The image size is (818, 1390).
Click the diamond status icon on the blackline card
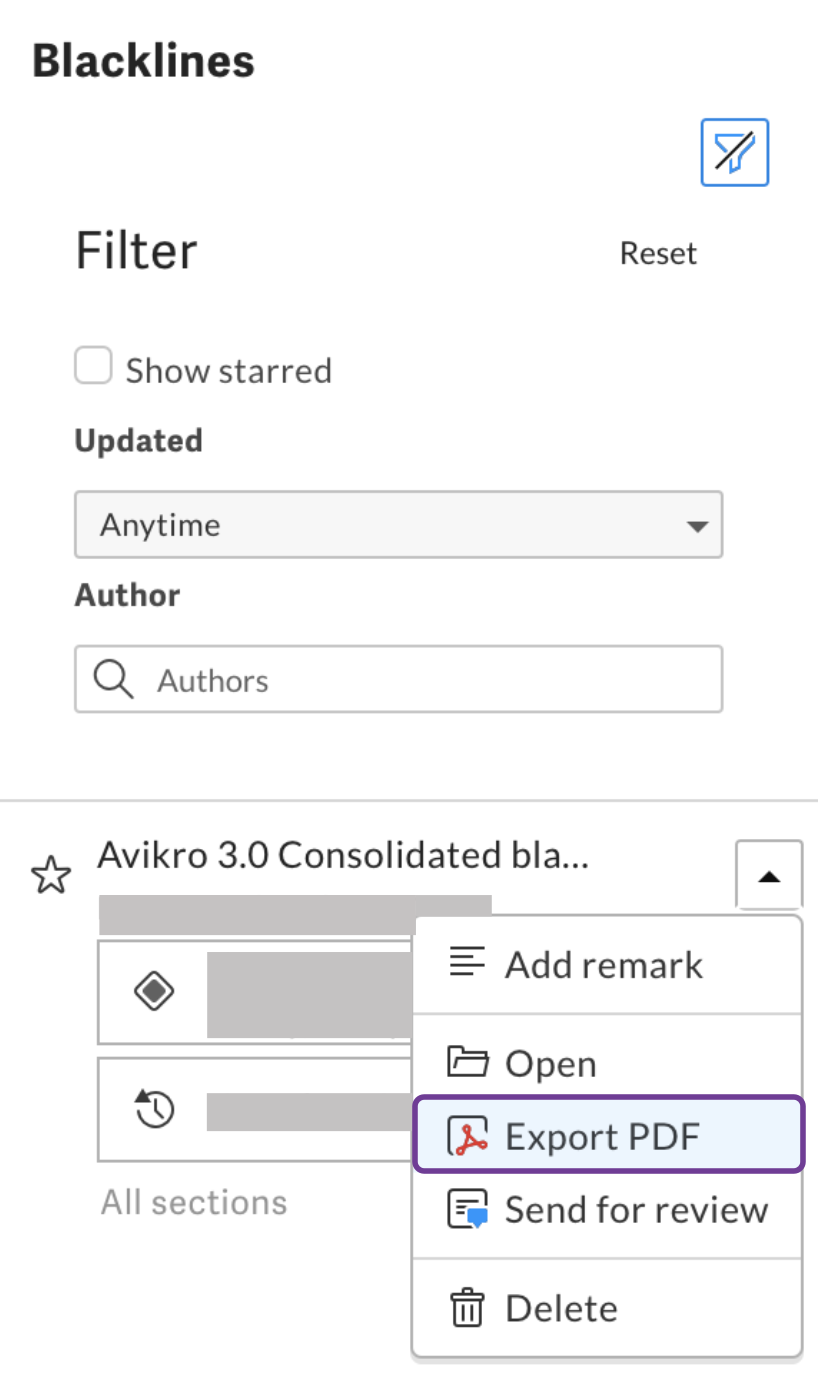(153, 991)
